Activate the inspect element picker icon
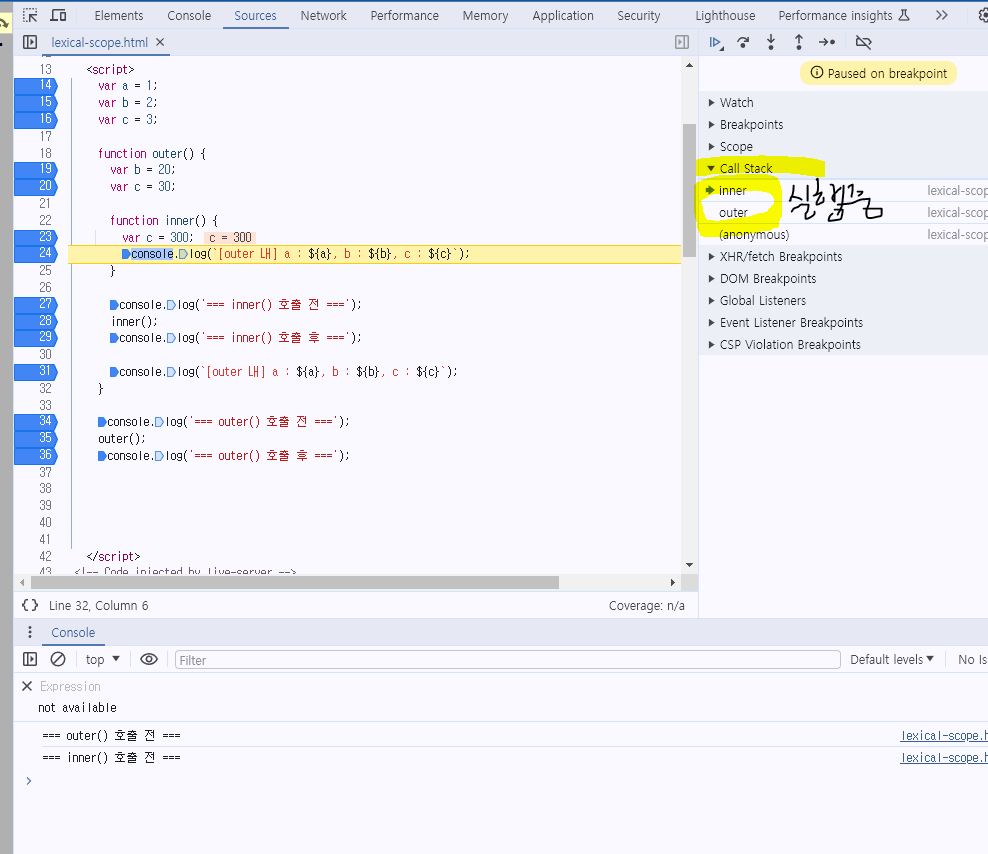988x854 pixels. point(30,15)
